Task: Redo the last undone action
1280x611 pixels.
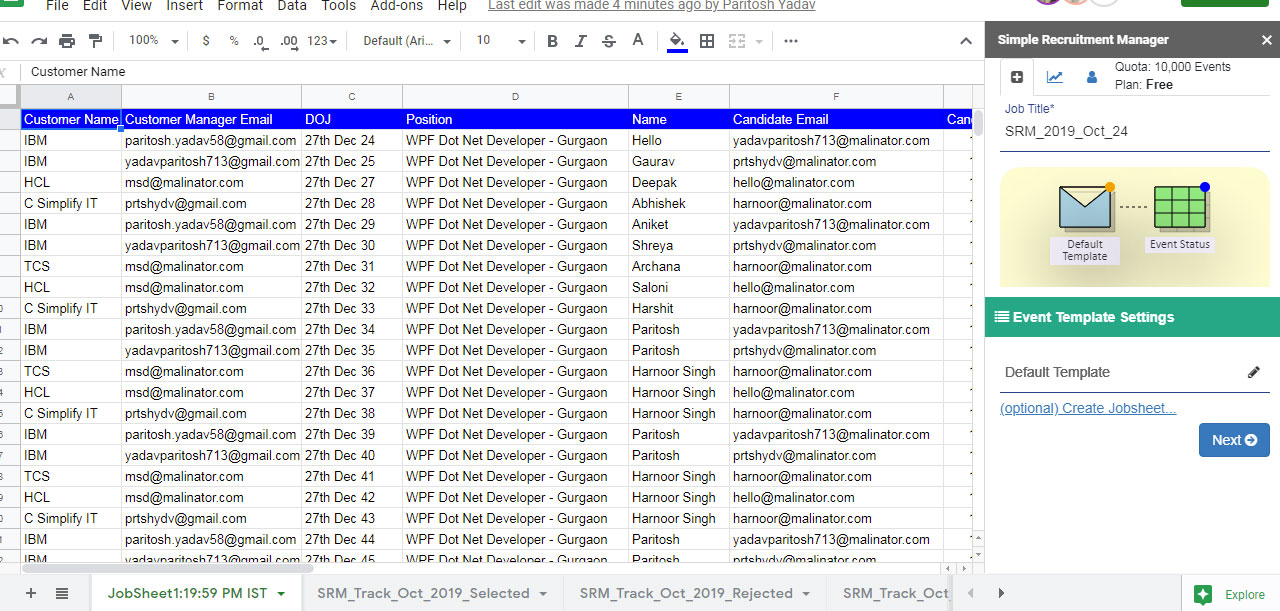Action: click(39, 41)
